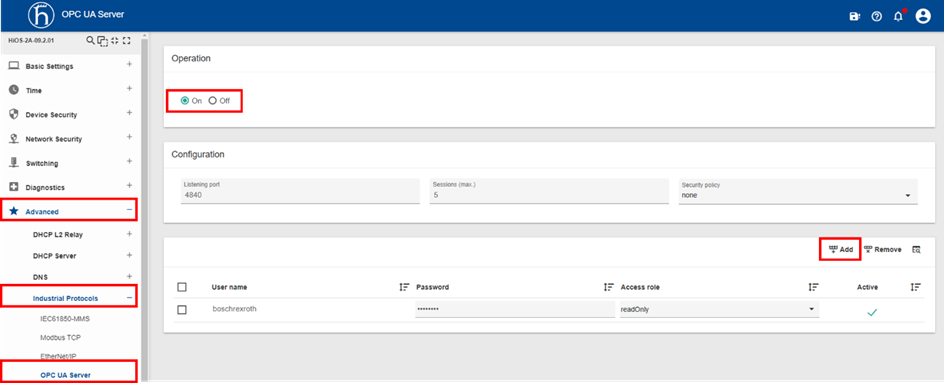Open the user account avatar menu
Screen dimensions: 944x383
point(923,16)
